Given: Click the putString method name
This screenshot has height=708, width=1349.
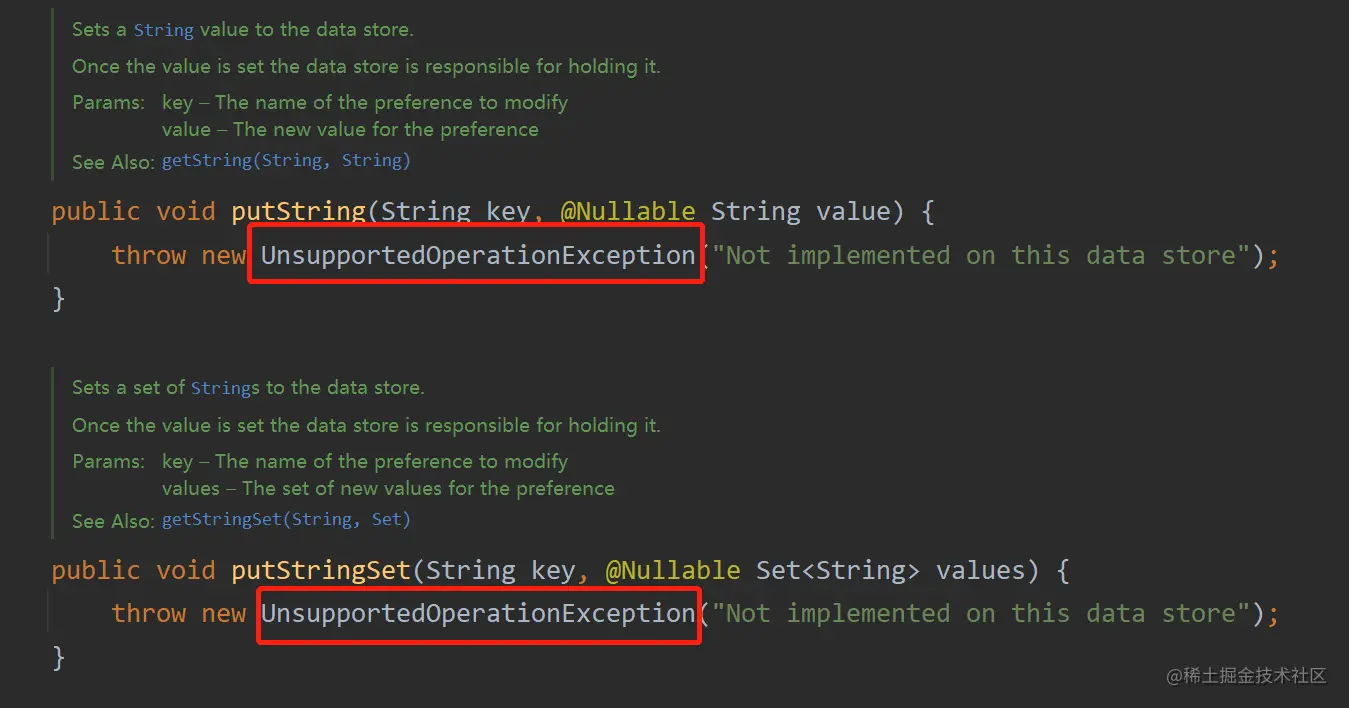Looking at the screenshot, I should (x=298, y=211).
